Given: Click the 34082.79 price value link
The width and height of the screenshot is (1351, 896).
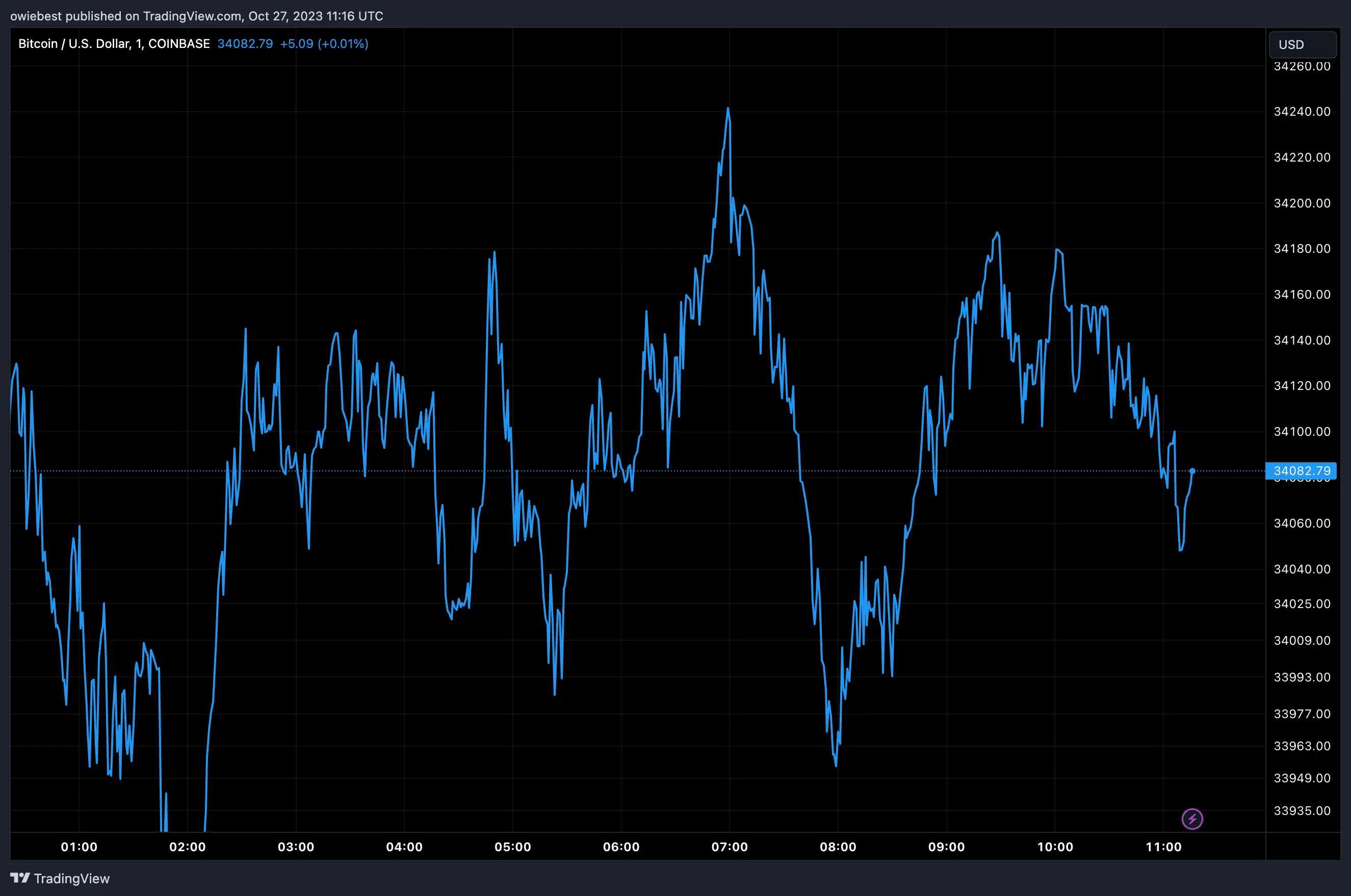Looking at the screenshot, I should 246,43.
